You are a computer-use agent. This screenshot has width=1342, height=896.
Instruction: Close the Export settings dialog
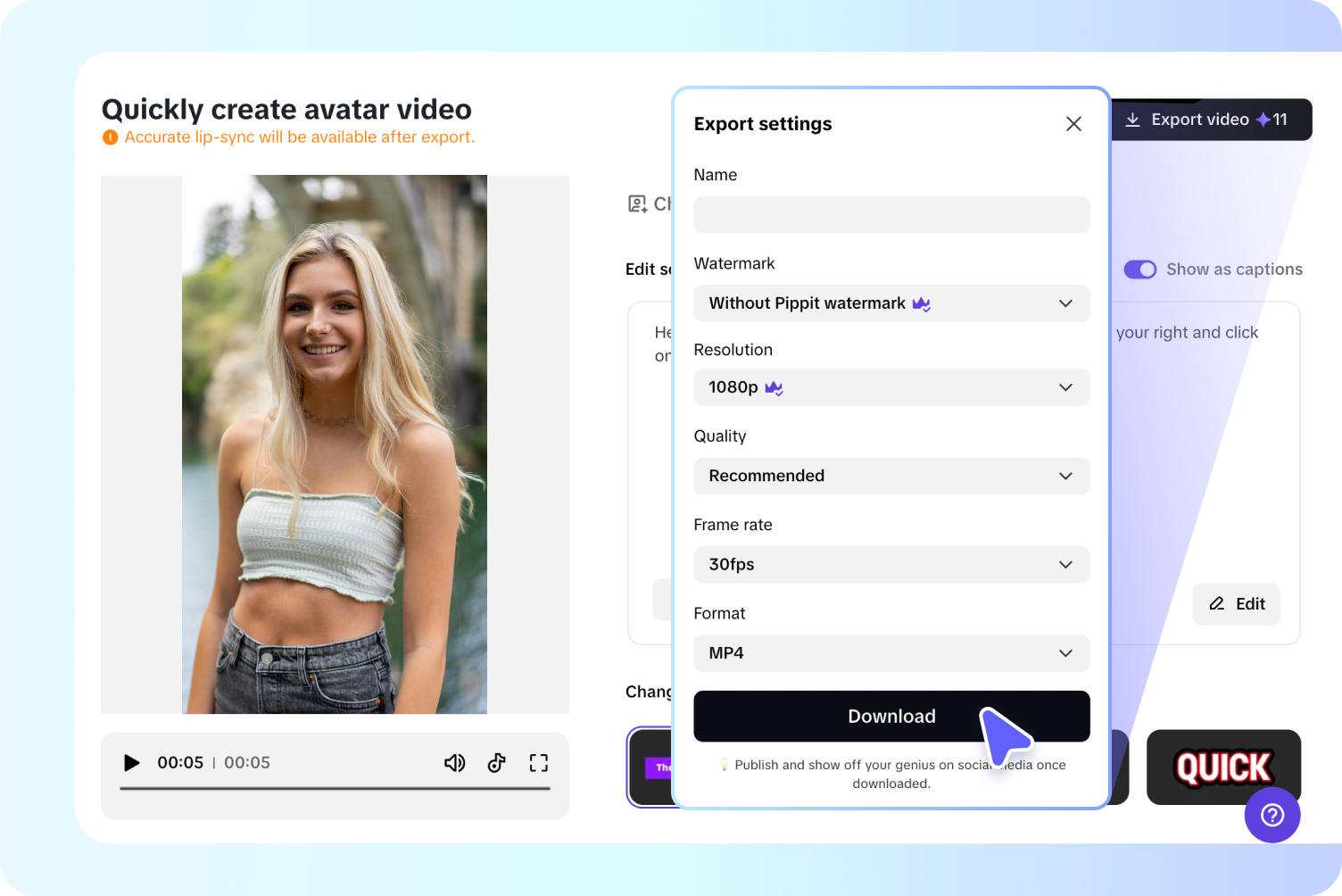pyautogui.click(x=1073, y=124)
